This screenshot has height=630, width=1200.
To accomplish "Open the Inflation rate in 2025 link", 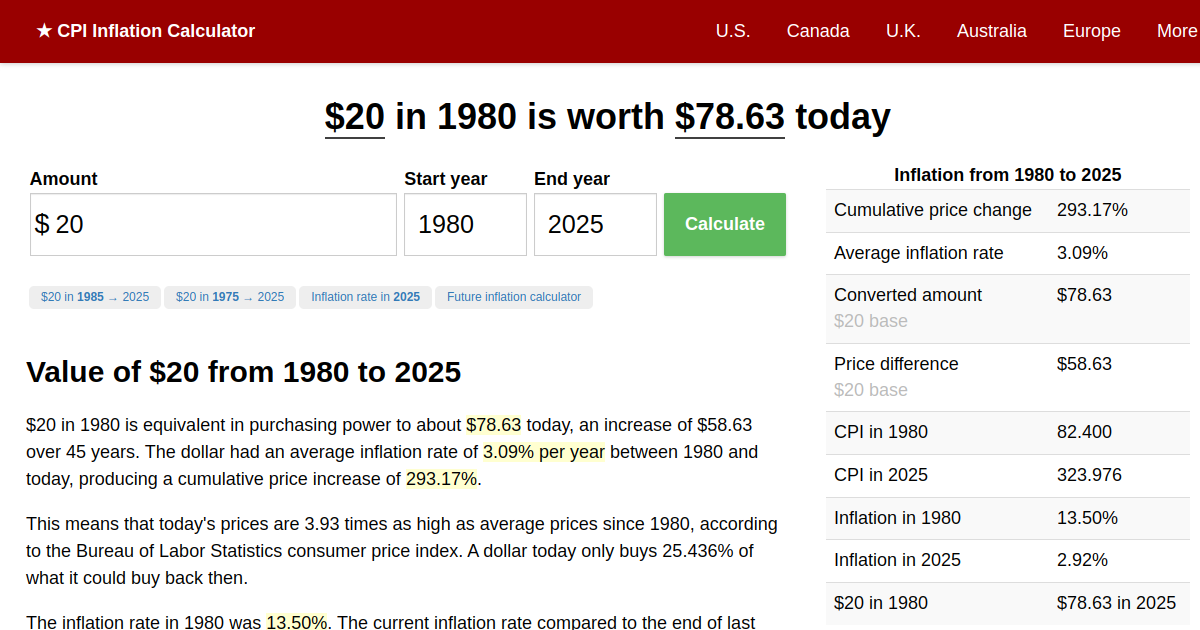I will (365, 297).
